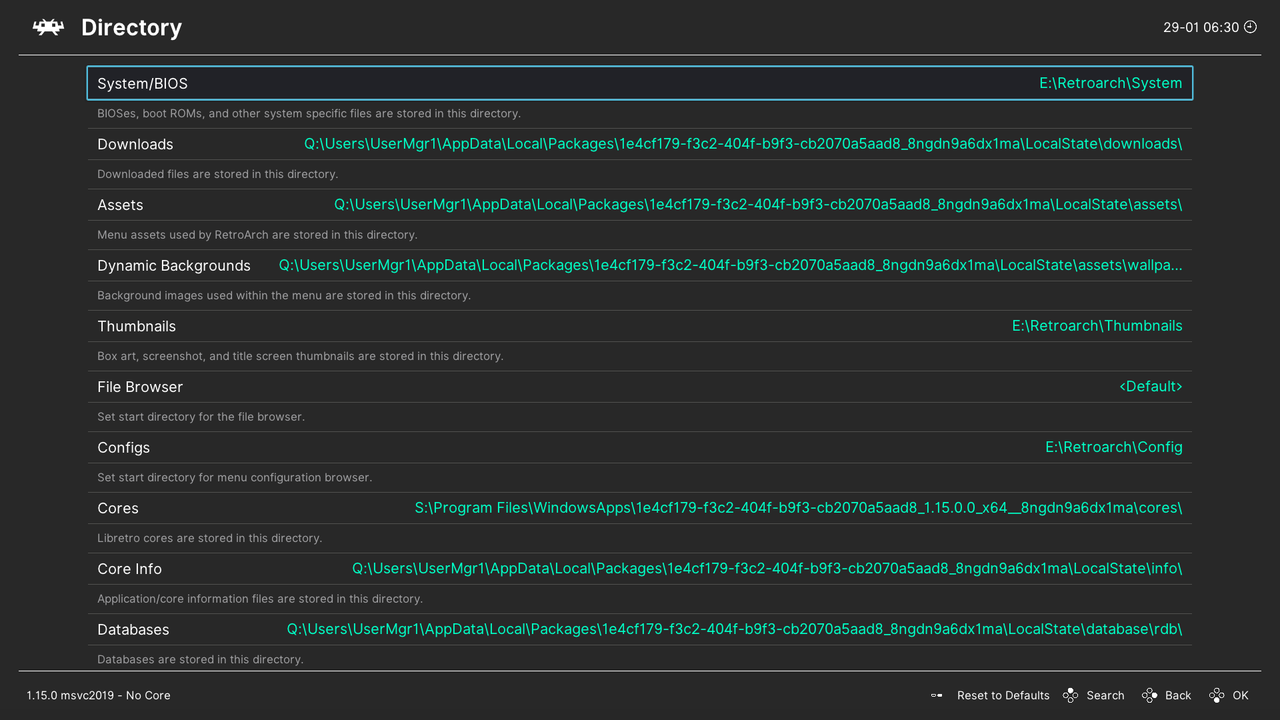Click the version text 1.15.0 msvc2019 - No Core
The width and height of the screenshot is (1280, 720).
point(99,695)
